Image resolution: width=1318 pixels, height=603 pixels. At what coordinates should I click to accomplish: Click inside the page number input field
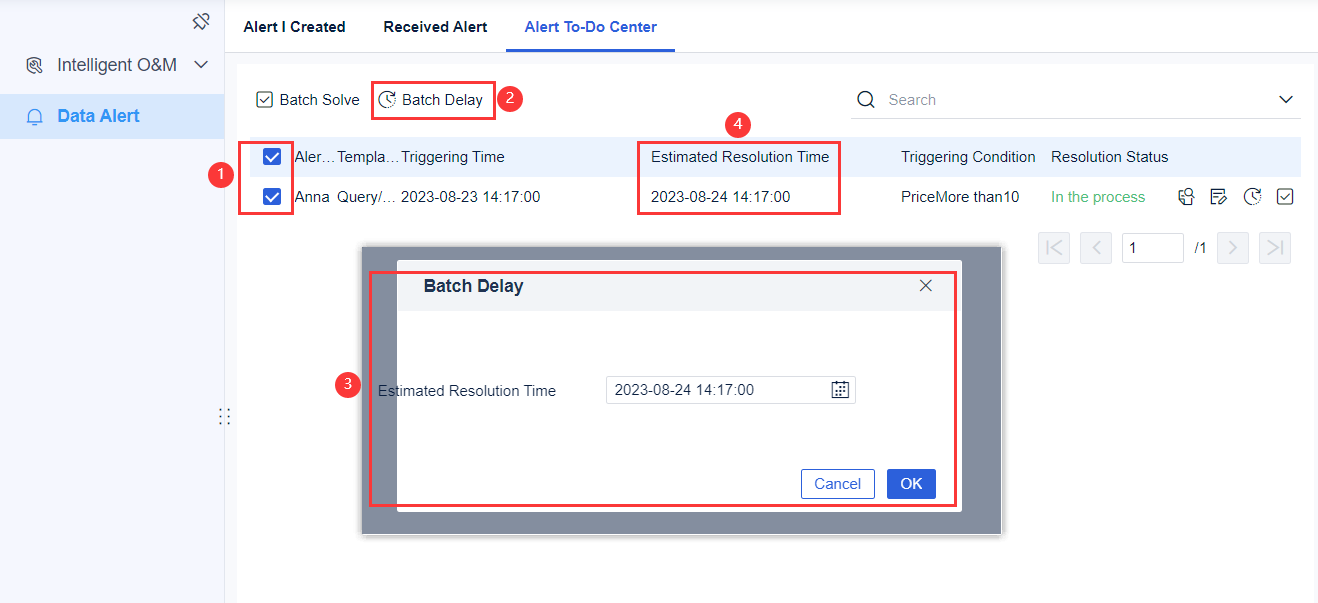coord(1152,247)
